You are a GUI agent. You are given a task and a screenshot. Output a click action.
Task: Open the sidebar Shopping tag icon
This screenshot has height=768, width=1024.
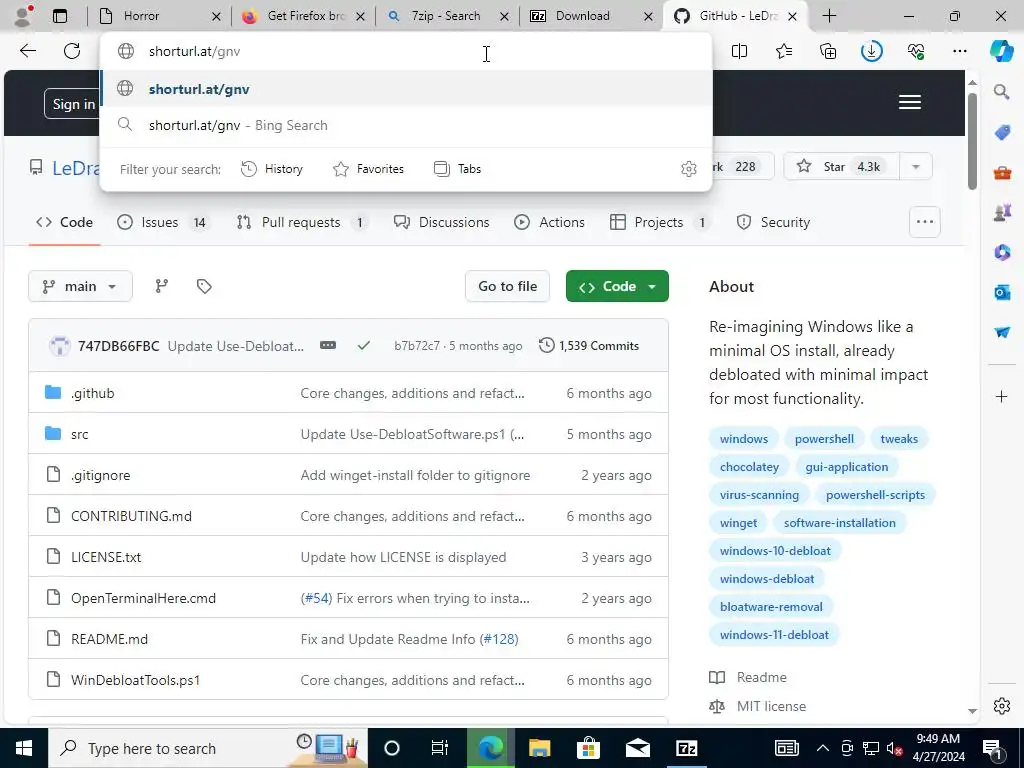tap(1002, 133)
